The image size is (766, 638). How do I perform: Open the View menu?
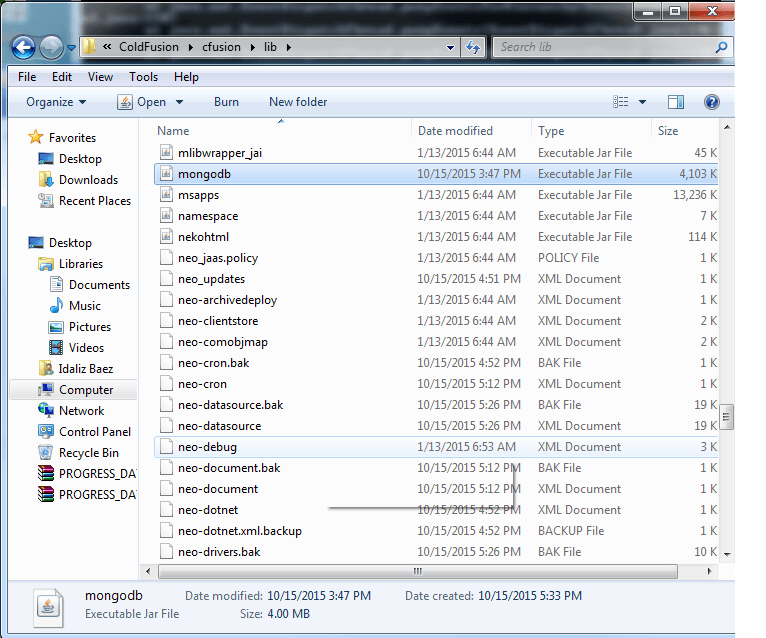pos(100,77)
